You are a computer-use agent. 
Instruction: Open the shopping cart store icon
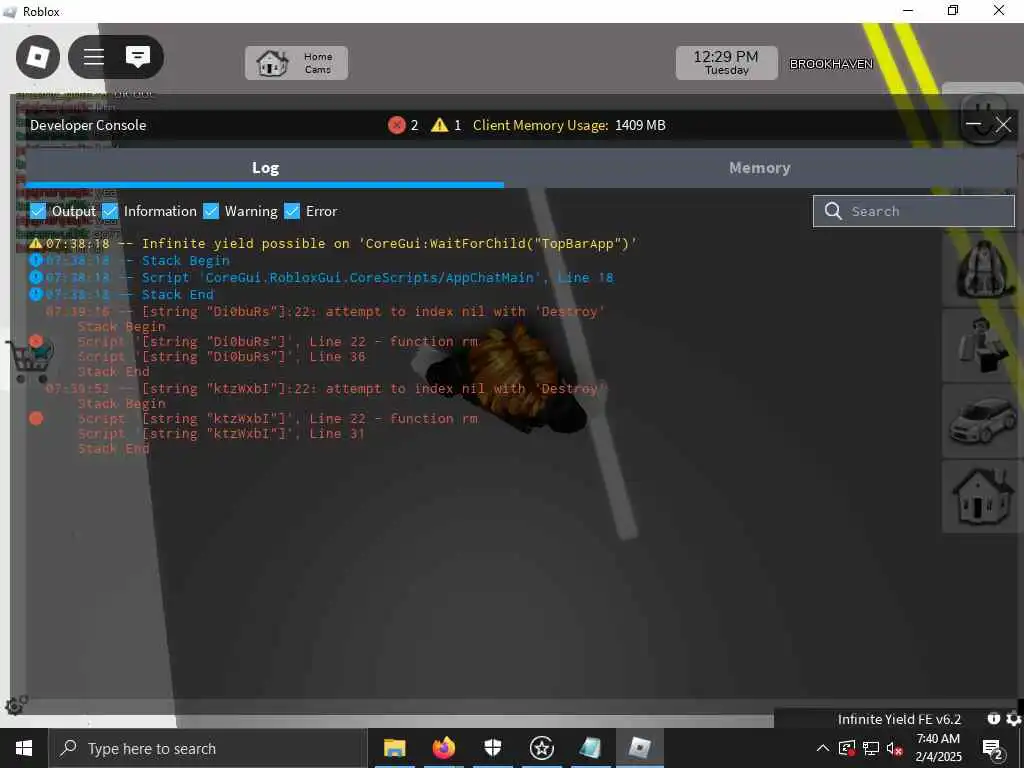pyautogui.click(x=29, y=360)
